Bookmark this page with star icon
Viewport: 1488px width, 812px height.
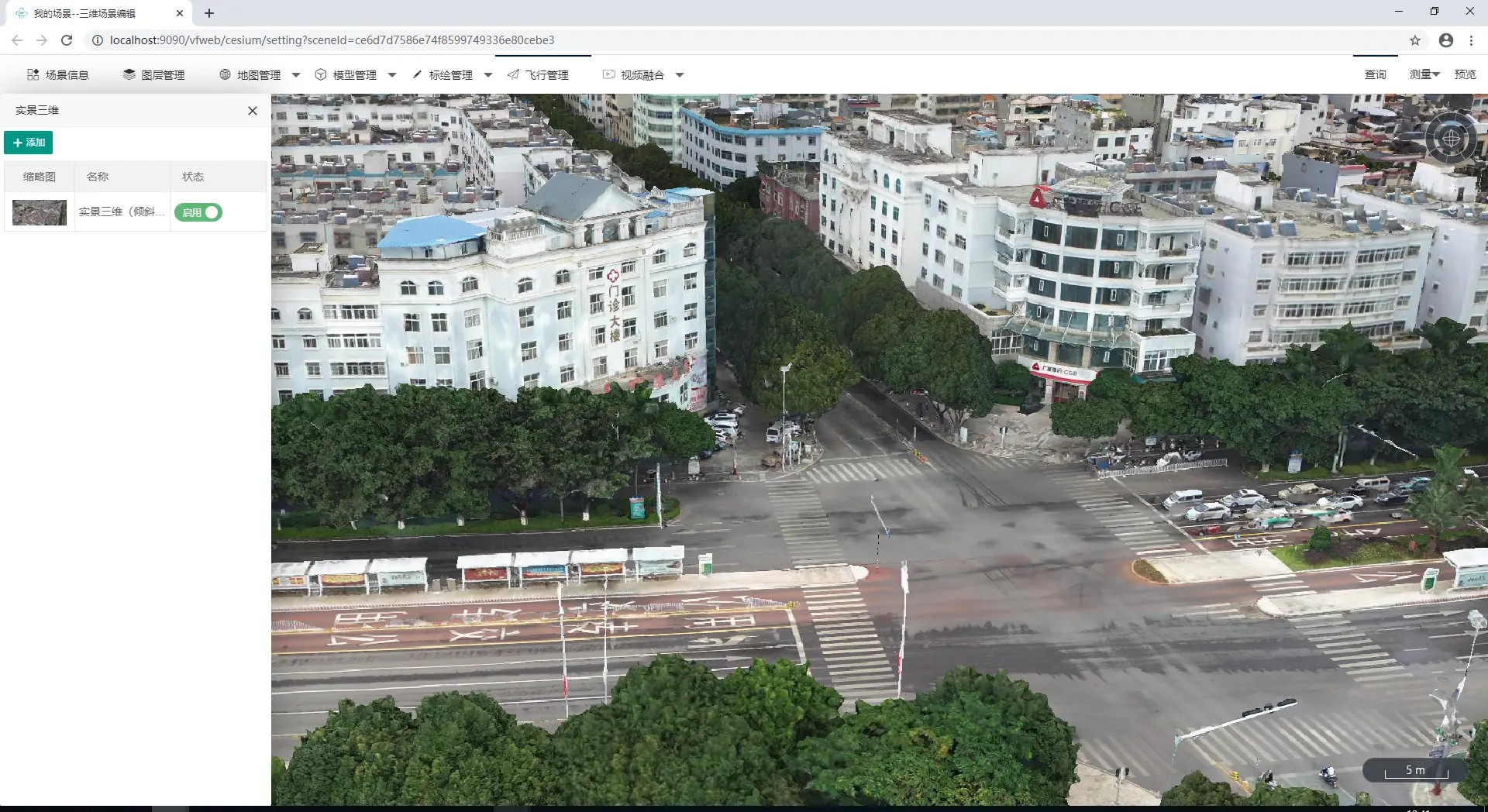[x=1415, y=40]
